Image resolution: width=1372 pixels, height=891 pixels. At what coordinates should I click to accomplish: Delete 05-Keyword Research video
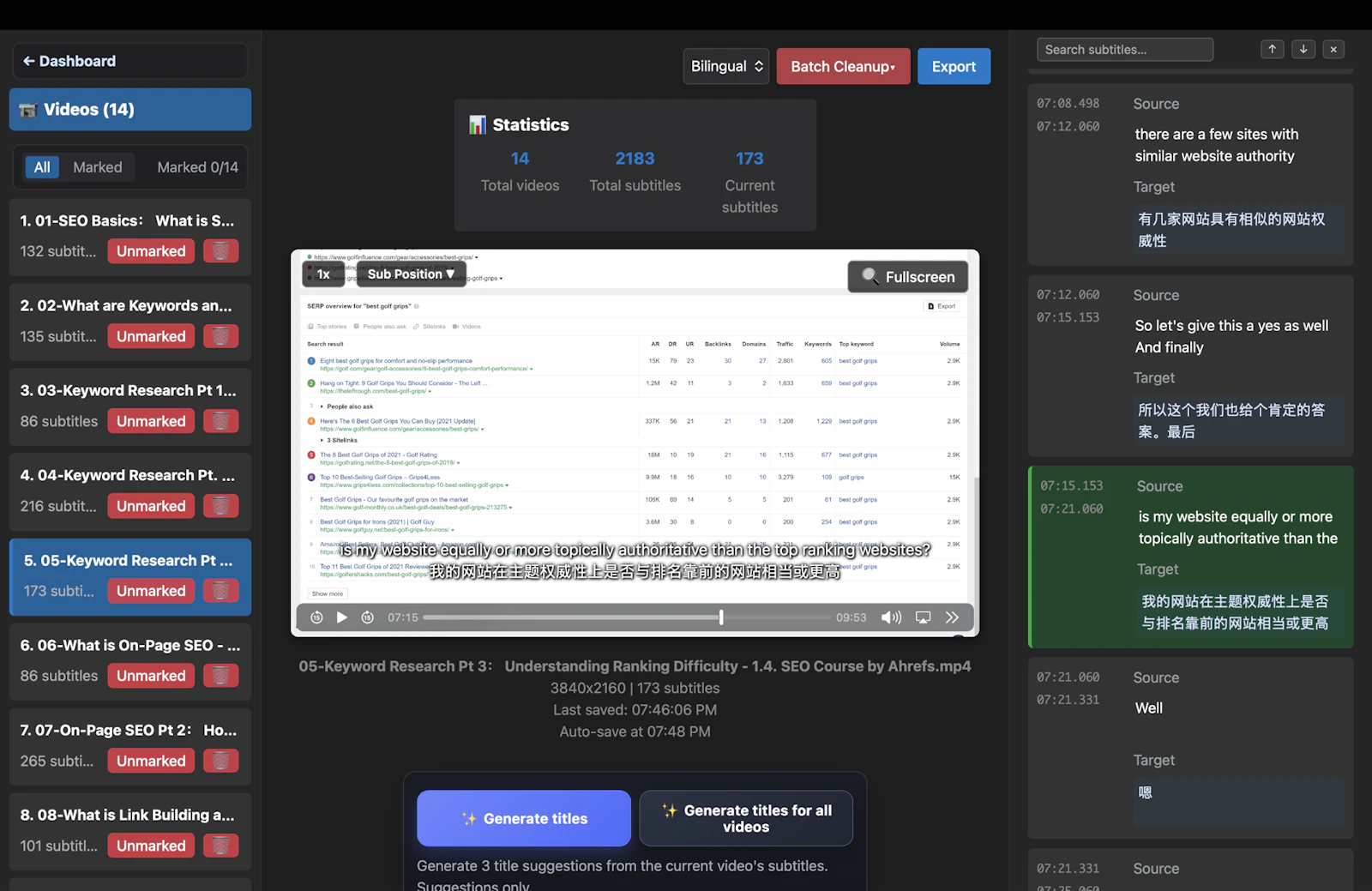click(x=220, y=591)
